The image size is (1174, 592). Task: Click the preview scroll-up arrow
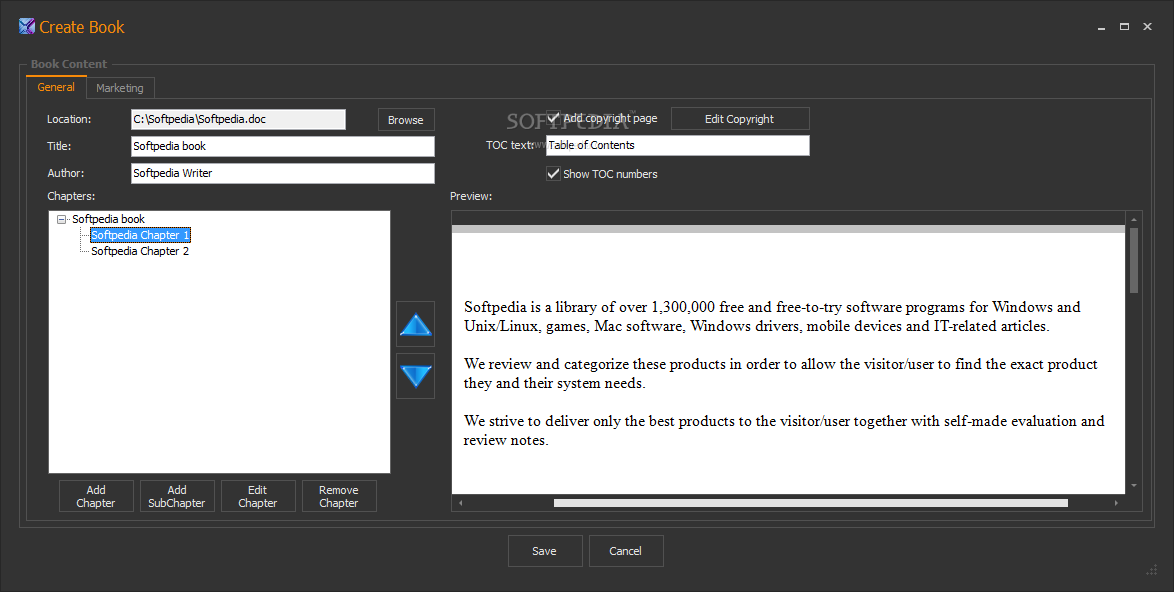pyautogui.click(x=1134, y=219)
